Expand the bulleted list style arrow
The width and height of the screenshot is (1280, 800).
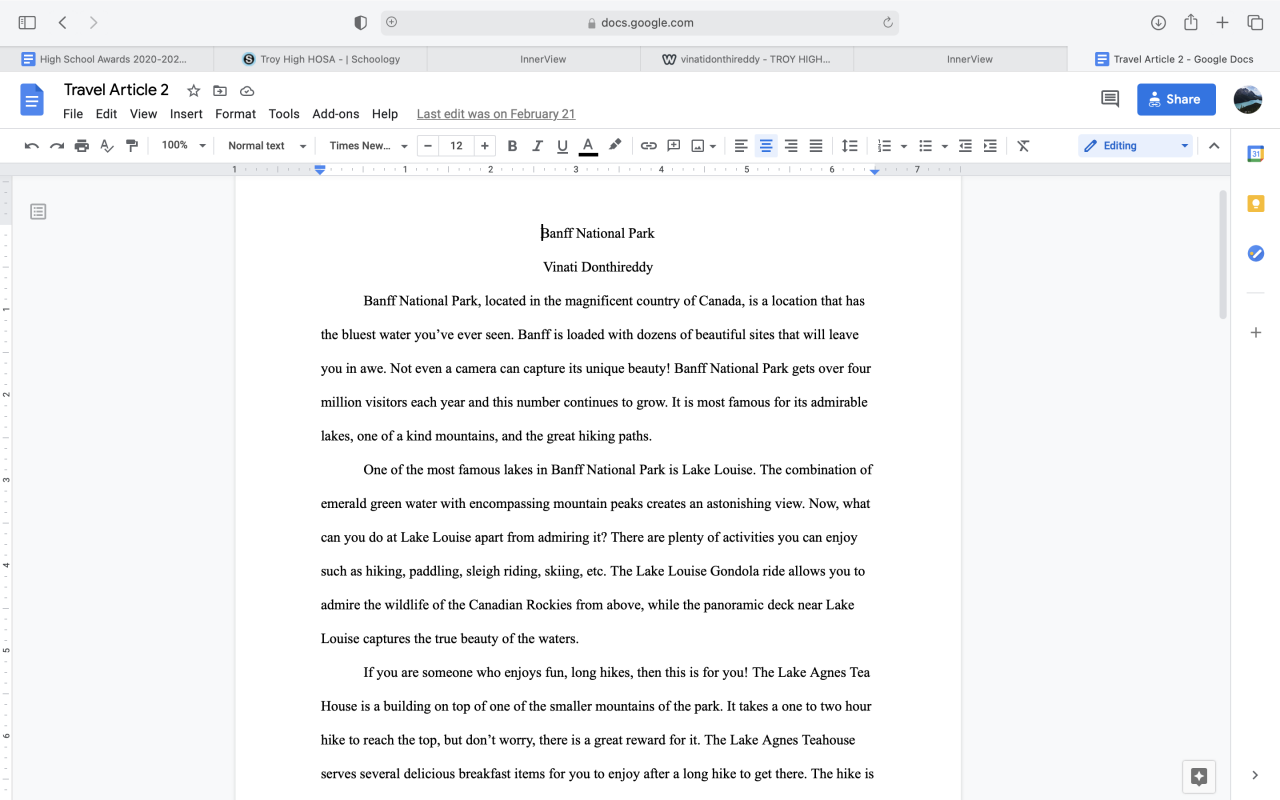[x=945, y=146]
